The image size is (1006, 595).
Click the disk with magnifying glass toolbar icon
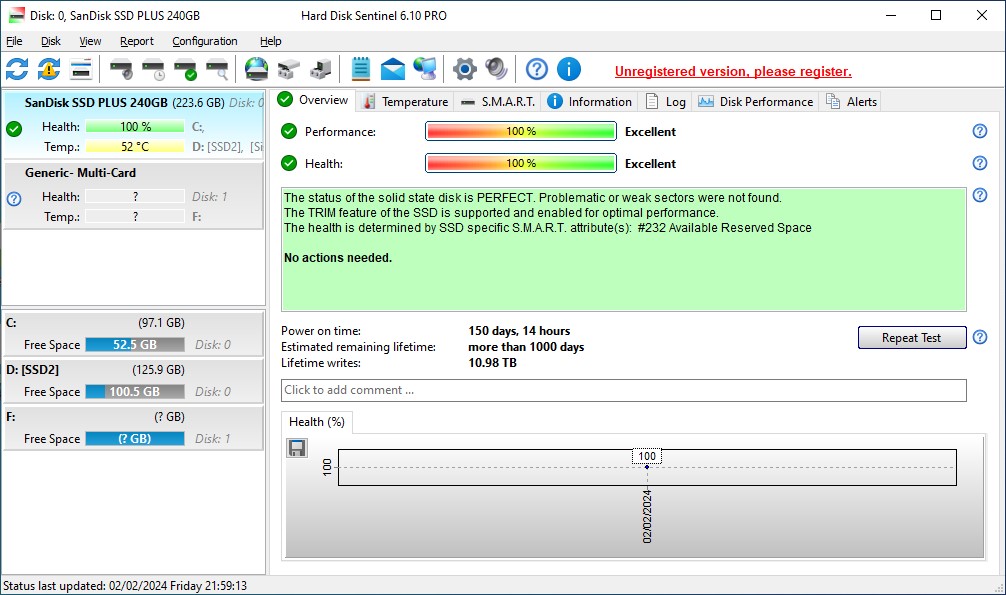pos(217,69)
